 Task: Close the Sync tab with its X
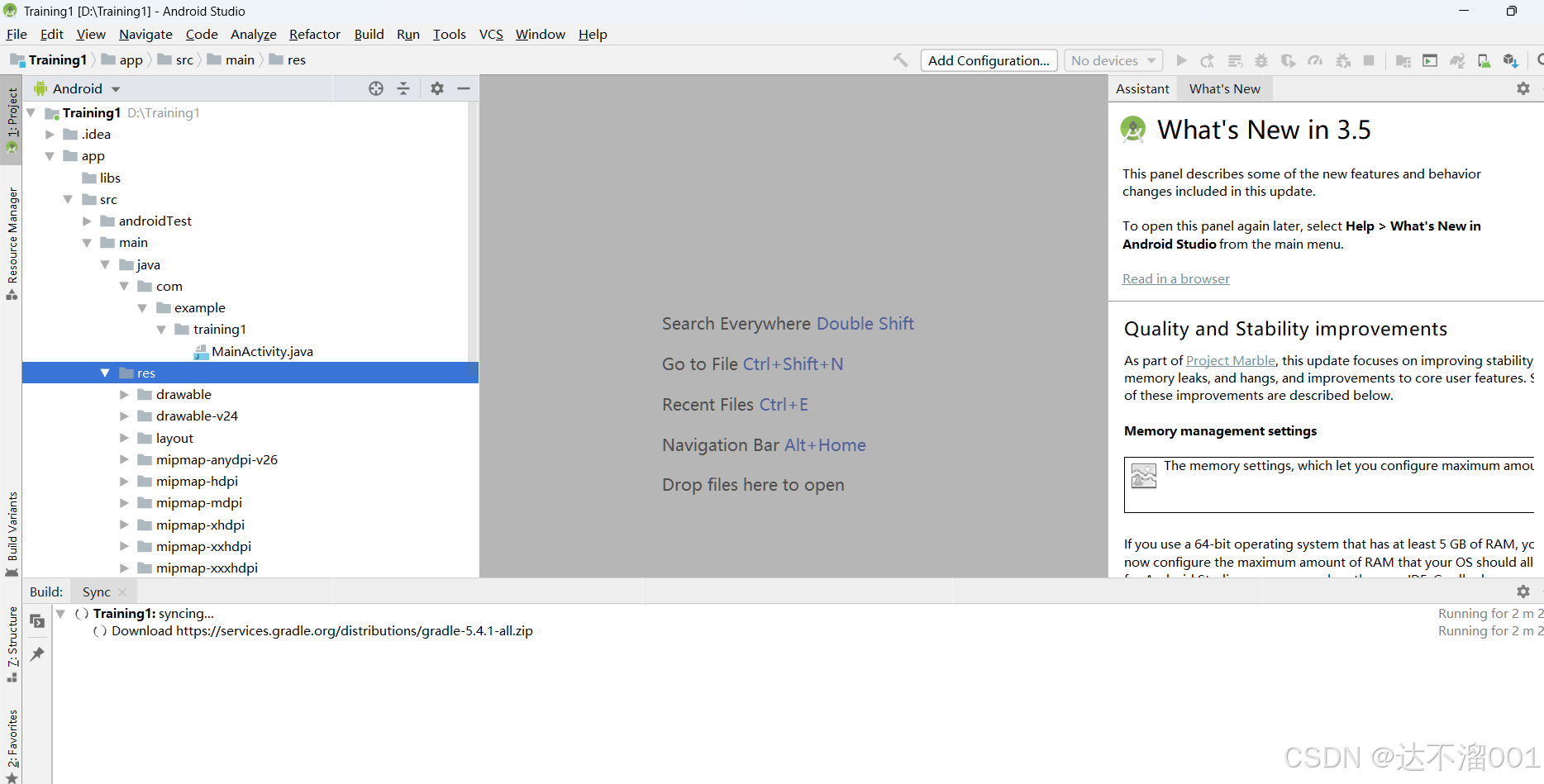(x=122, y=592)
